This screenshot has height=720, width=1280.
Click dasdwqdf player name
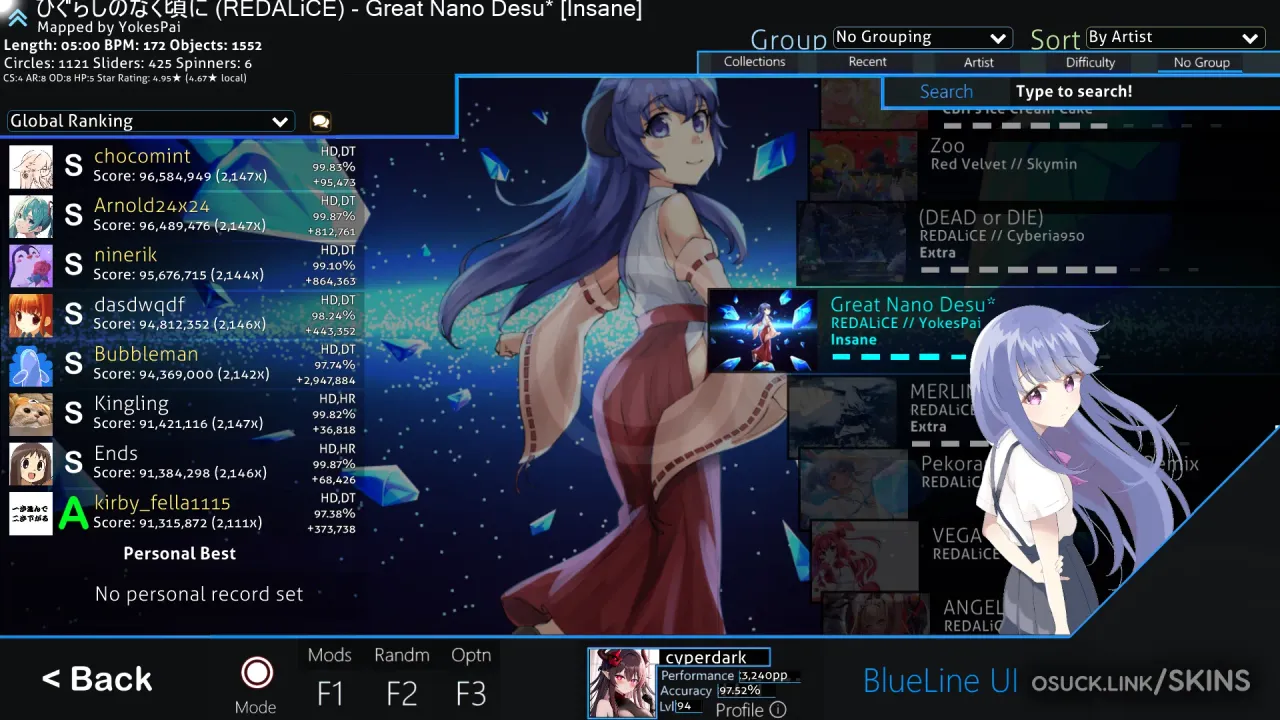pyautogui.click(x=139, y=305)
